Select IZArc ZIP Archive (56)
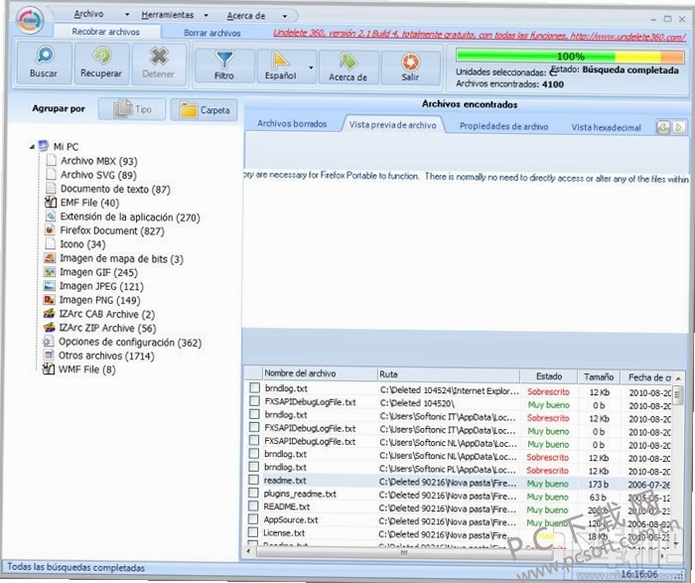Screen dimensions: 695x583 [x=100, y=328]
